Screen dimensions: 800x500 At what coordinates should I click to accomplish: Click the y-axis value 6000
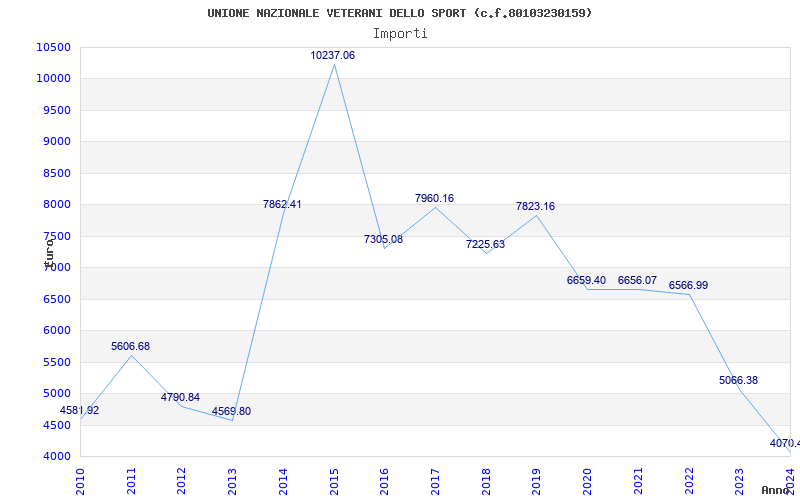coord(56,331)
